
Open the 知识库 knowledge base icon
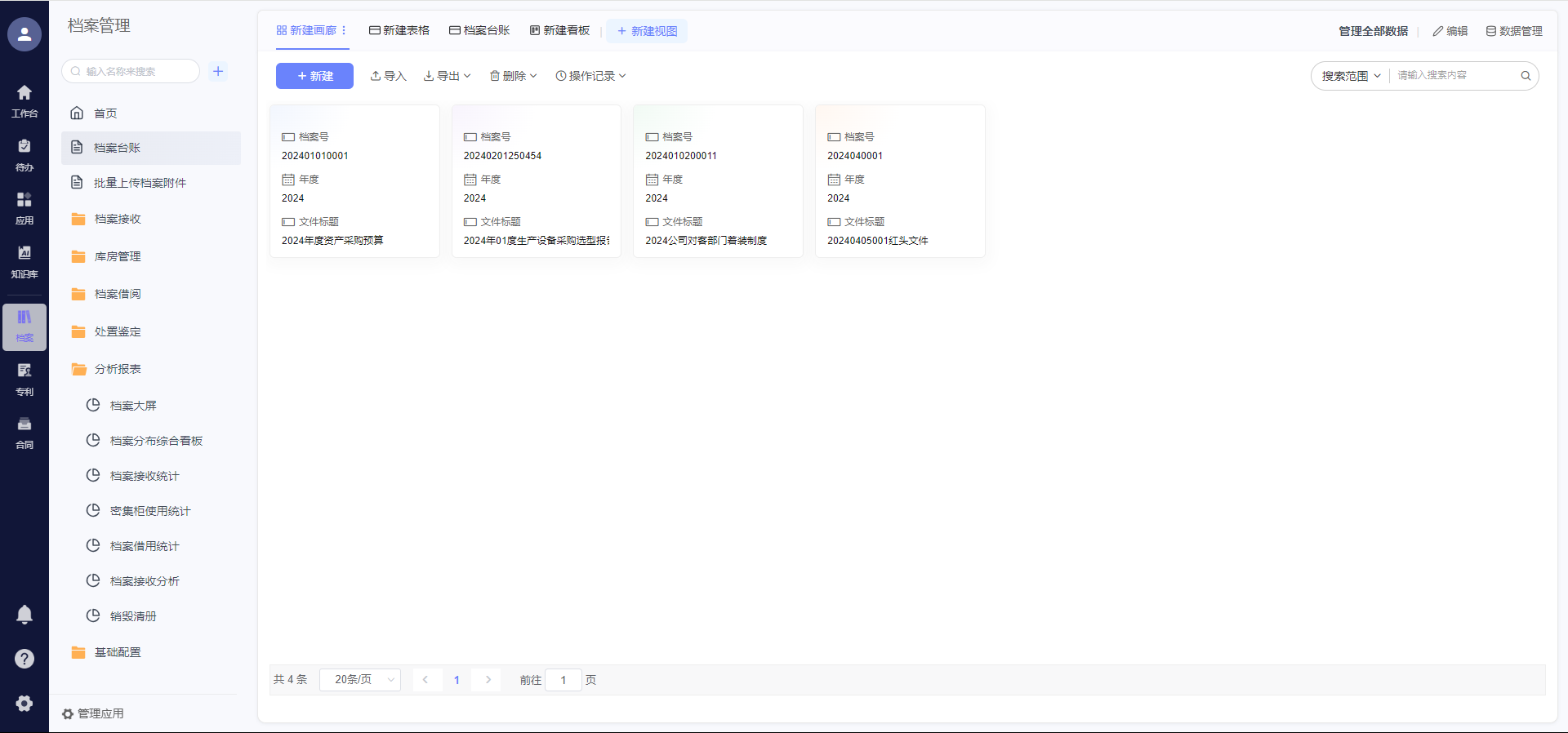click(24, 261)
